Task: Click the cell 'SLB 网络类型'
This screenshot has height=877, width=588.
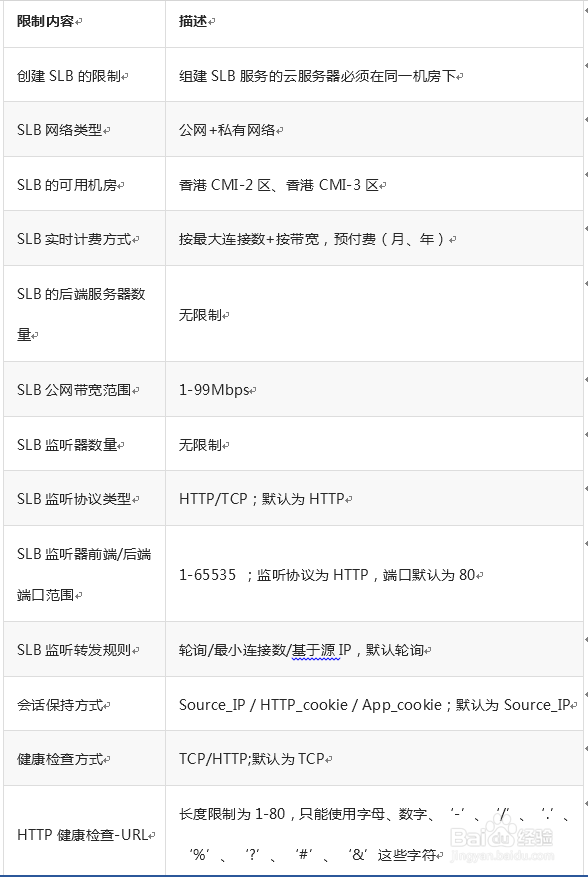Action: [x=84, y=129]
